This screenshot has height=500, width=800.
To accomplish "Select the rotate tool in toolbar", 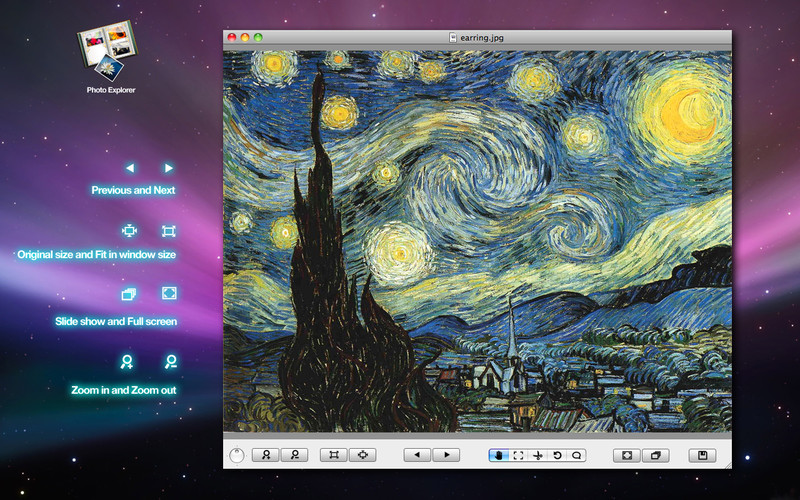I will click(557, 455).
